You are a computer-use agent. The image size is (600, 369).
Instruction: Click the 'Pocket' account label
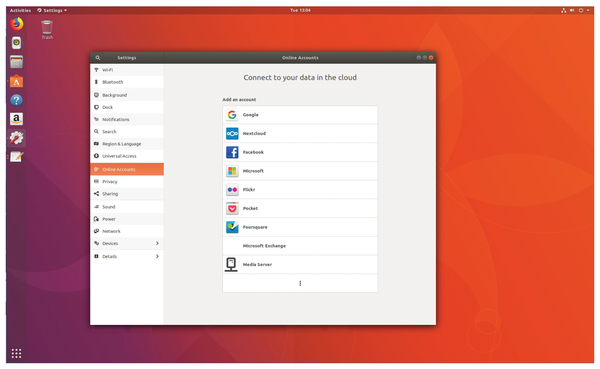[x=250, y=209]
